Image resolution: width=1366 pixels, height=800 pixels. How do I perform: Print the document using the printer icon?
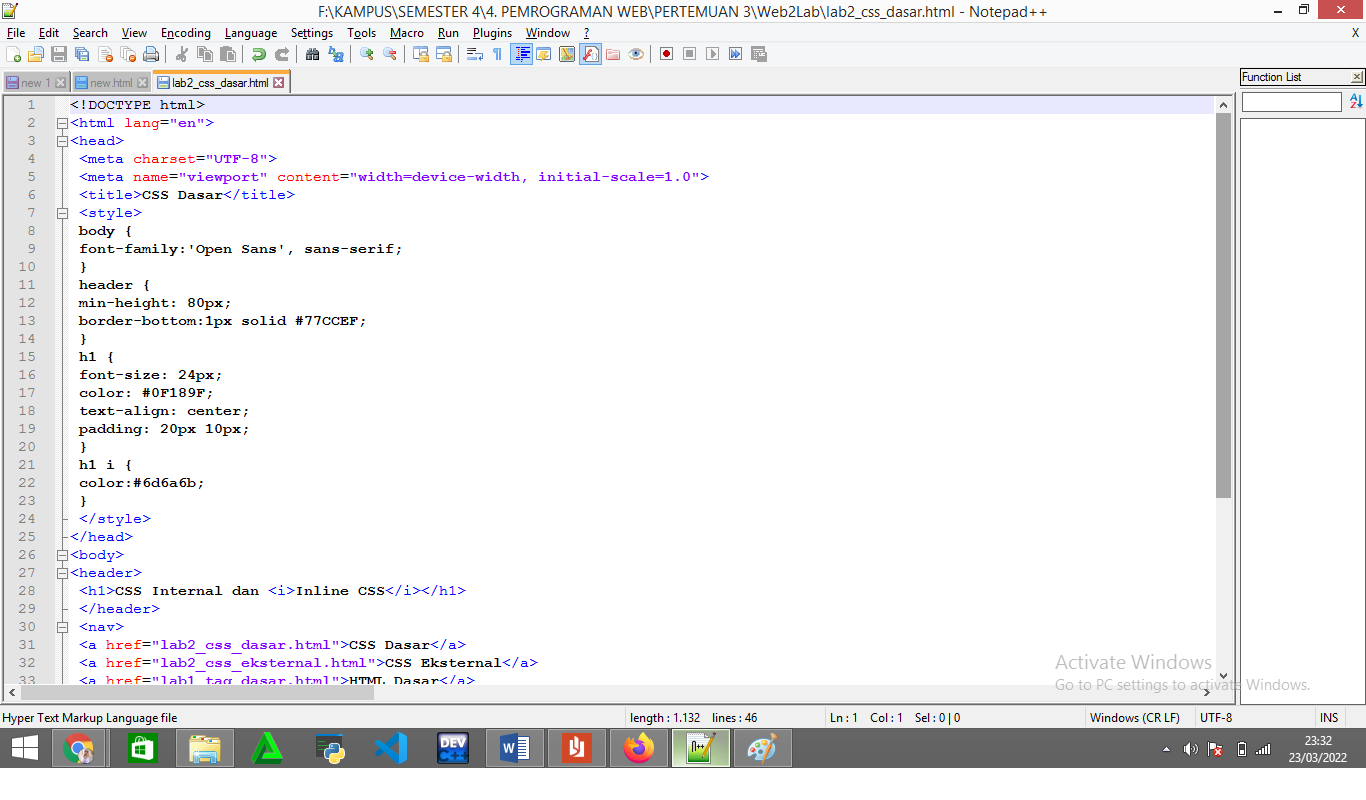(151, 54)
